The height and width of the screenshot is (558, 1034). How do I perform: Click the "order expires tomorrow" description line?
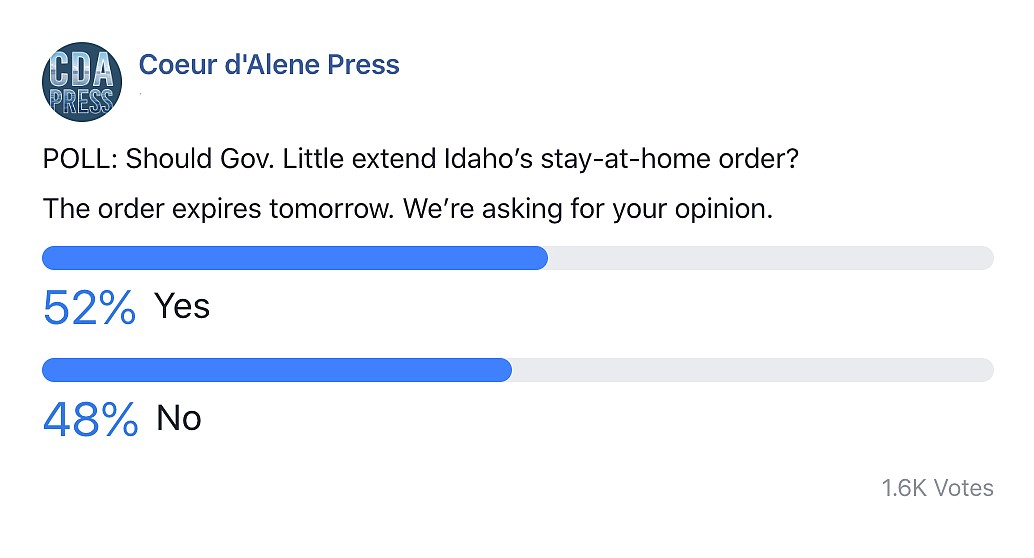[x=408, y=210]
